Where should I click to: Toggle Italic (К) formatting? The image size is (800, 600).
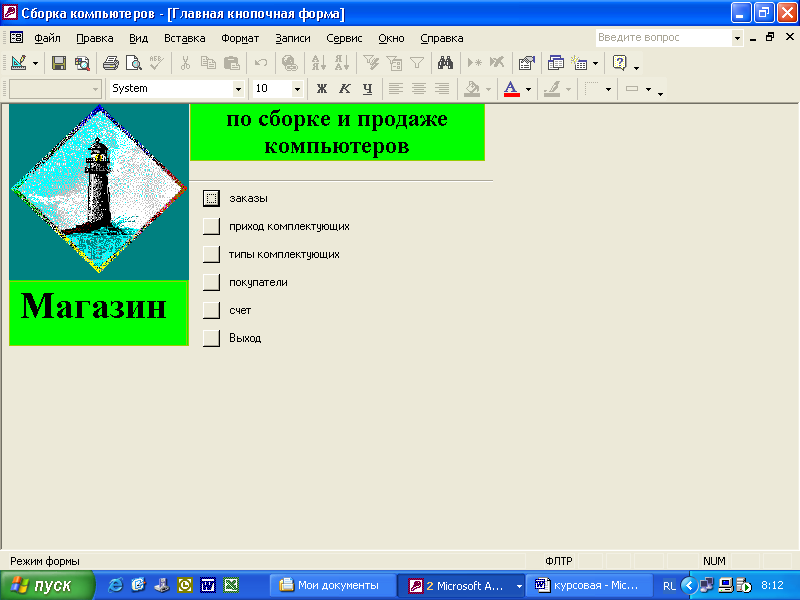coord(345,89)
